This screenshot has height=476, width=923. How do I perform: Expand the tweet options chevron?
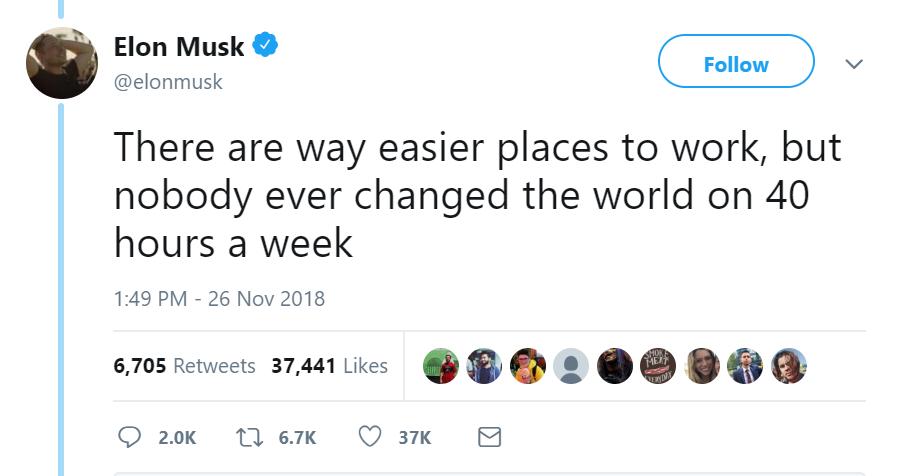(x=853, y=64)
